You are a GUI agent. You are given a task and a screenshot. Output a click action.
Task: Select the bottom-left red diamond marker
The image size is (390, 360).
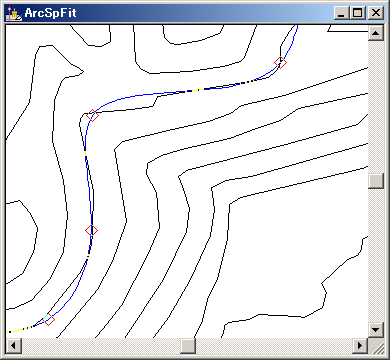[x=49, y=320]
